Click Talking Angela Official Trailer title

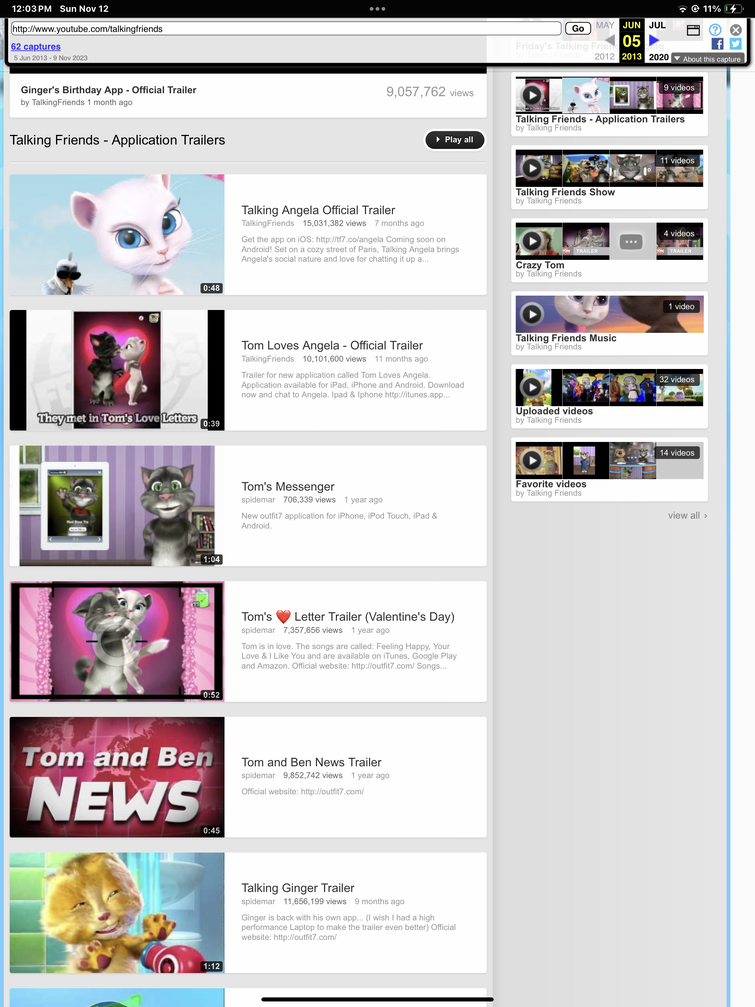pyautogui.click(x=318, y=210)
